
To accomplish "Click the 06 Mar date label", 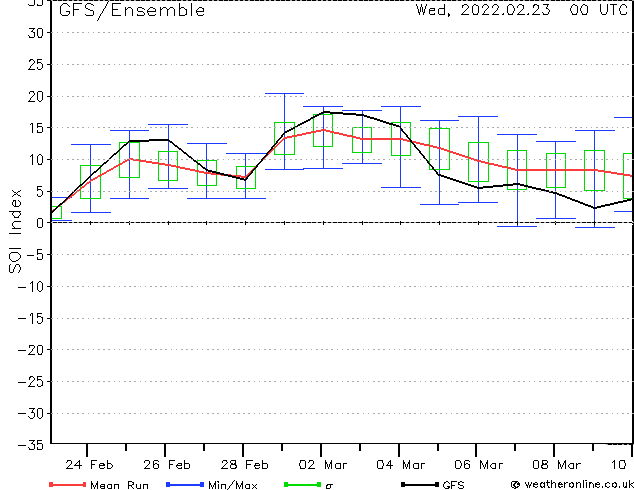I will pos(478,465).
